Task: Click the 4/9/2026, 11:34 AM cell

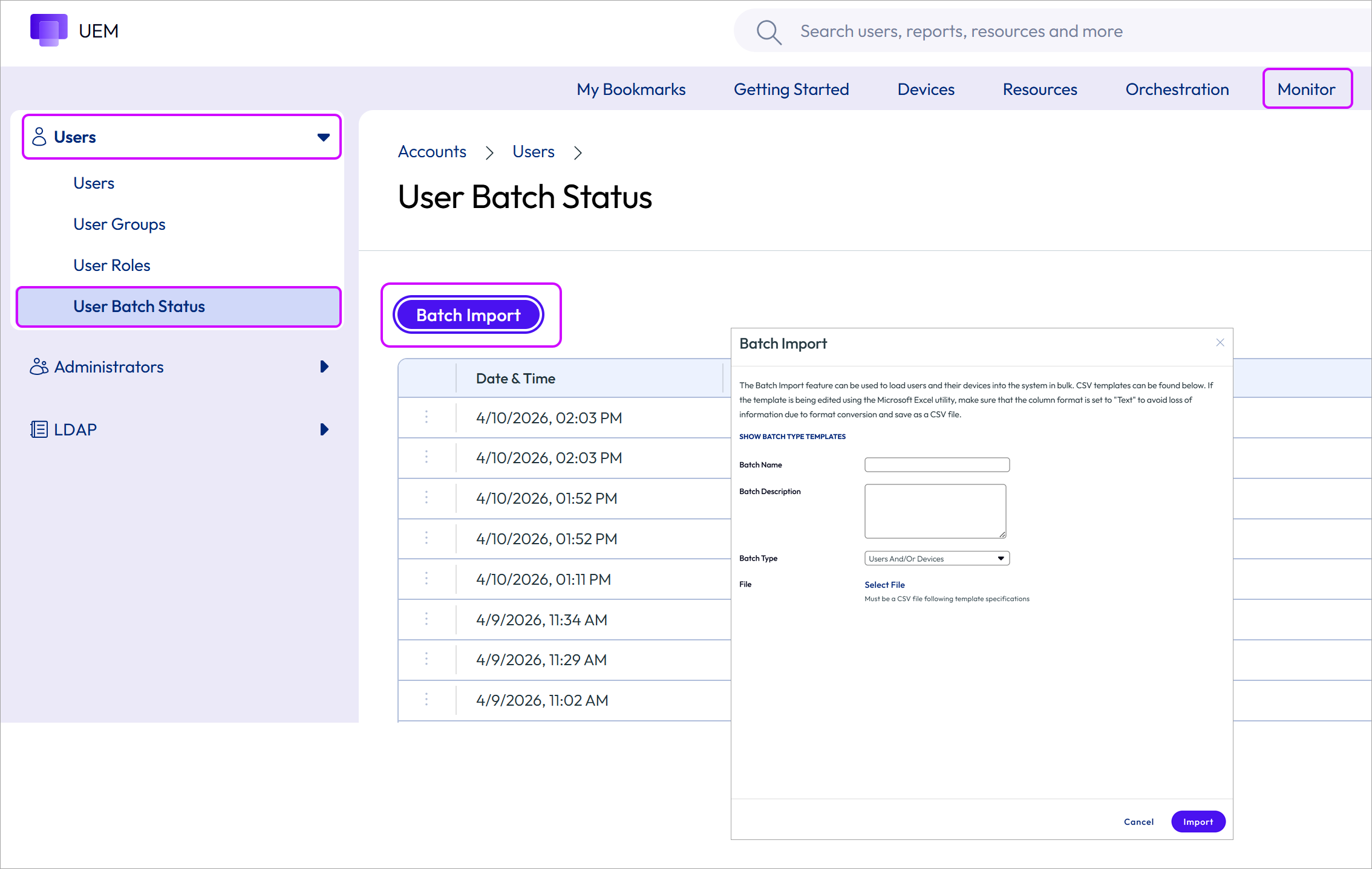Action: pyautogui.click(x=541, y=620)
